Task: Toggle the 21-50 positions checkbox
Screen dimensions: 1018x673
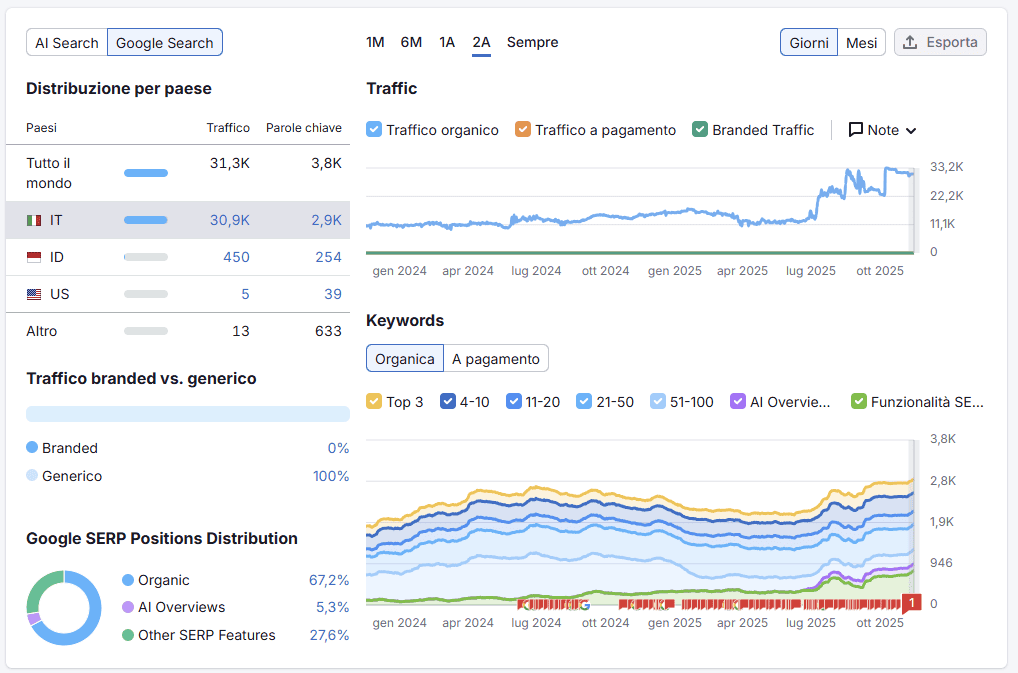Action: click(x=584, y=401)
